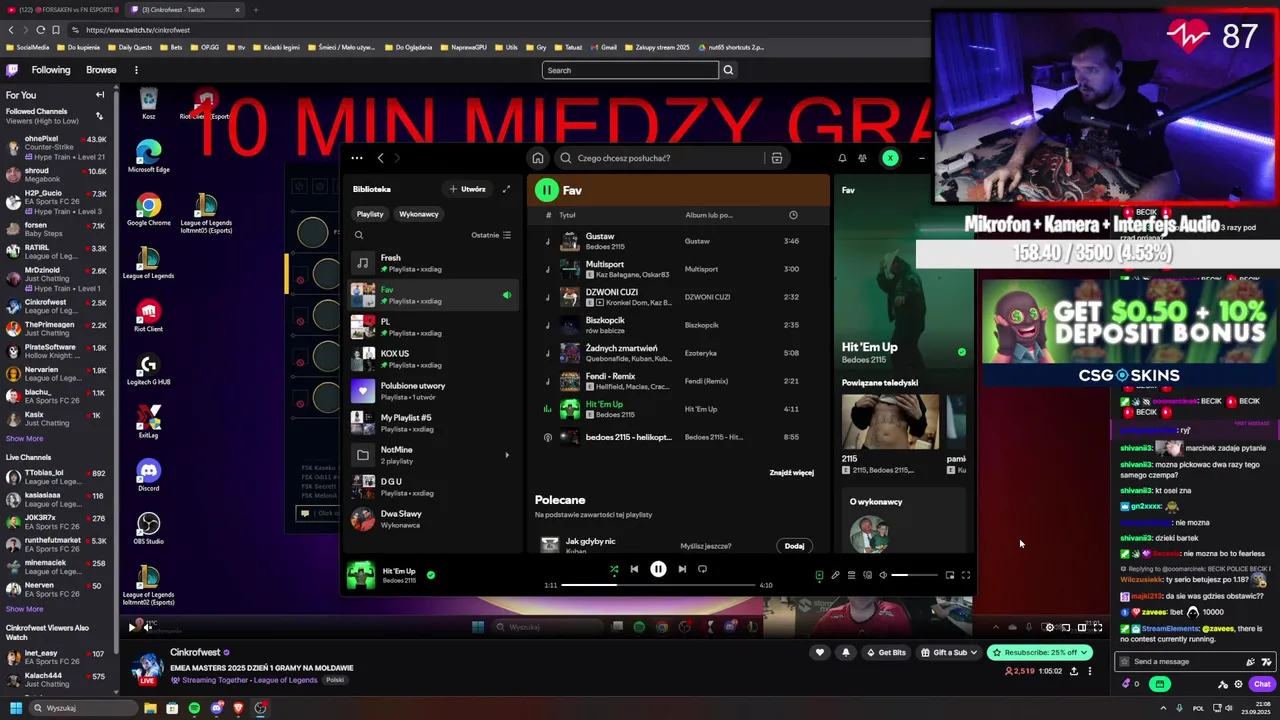Click the Spotify home icon
The image size is (1280, 720).
(x=538, y=158)
